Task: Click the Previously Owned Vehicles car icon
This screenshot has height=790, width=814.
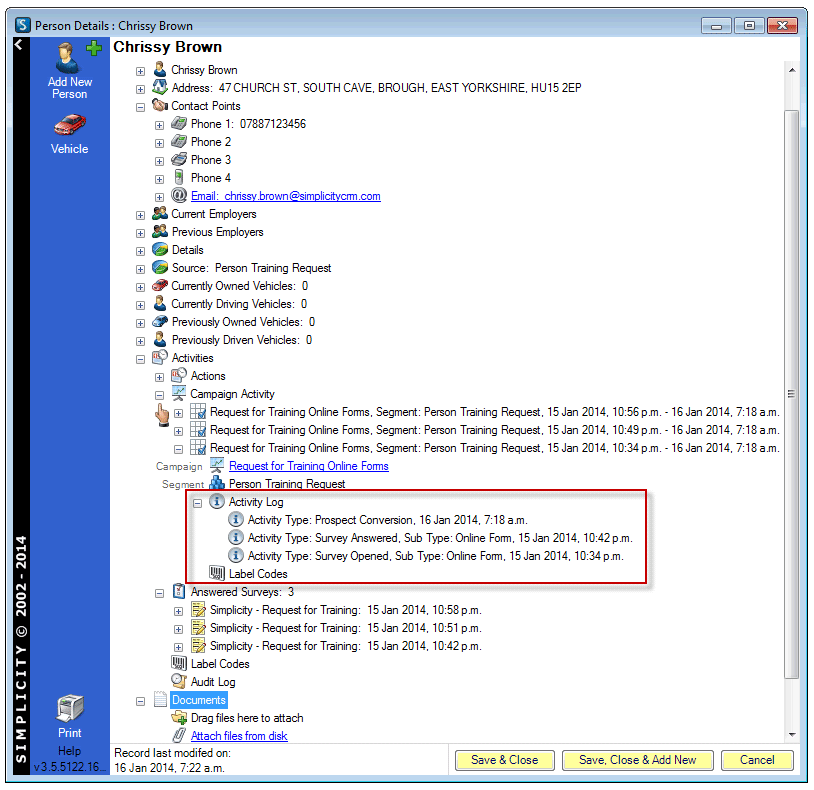Action: 160,321
